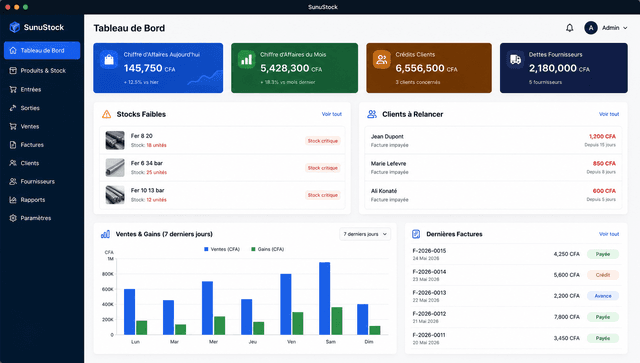
Task: Open the 7 derniers jours period dropdown
Action: (x=365, y=234)
